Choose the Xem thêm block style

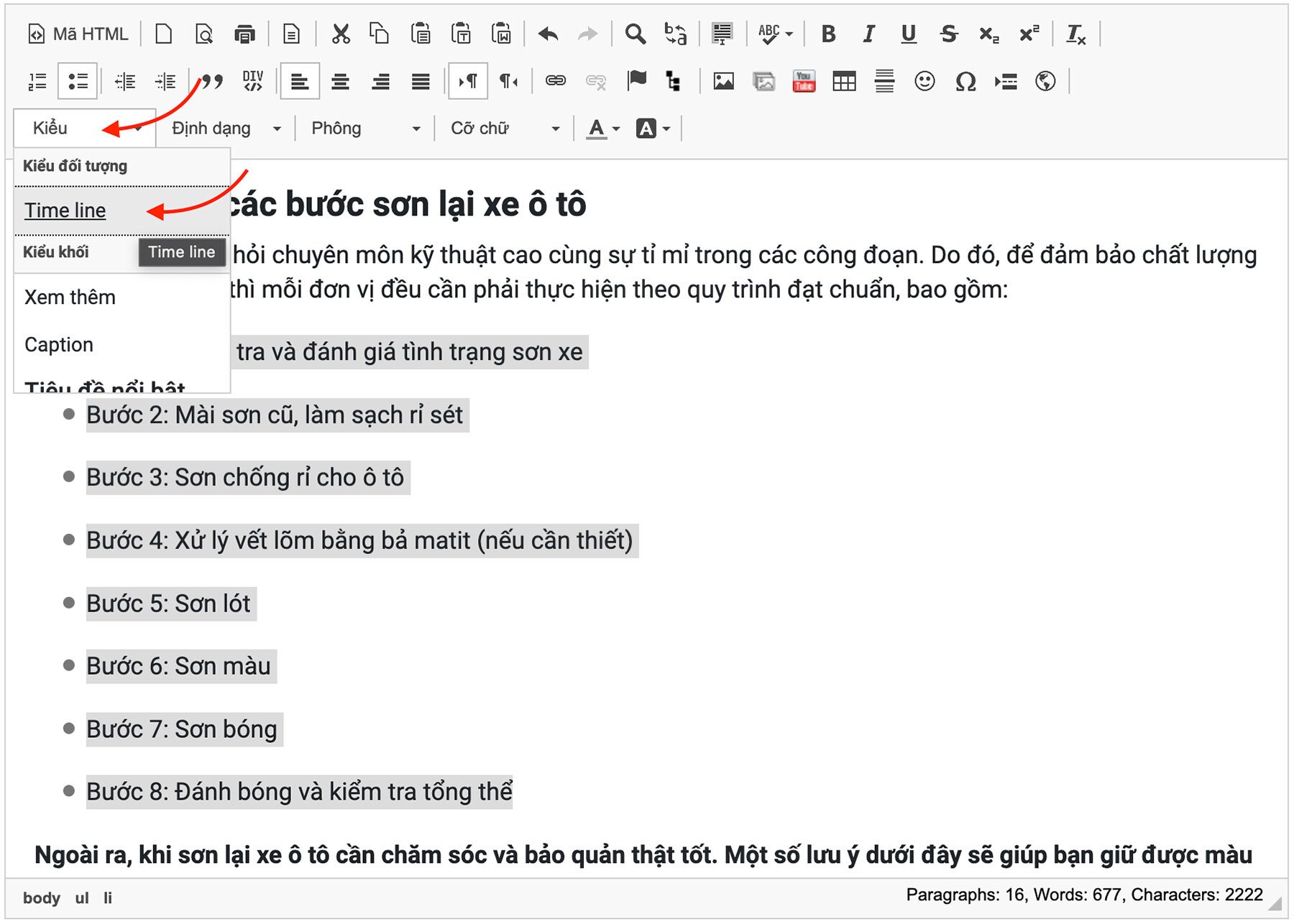pyautogui.click(x=70, y=297)
